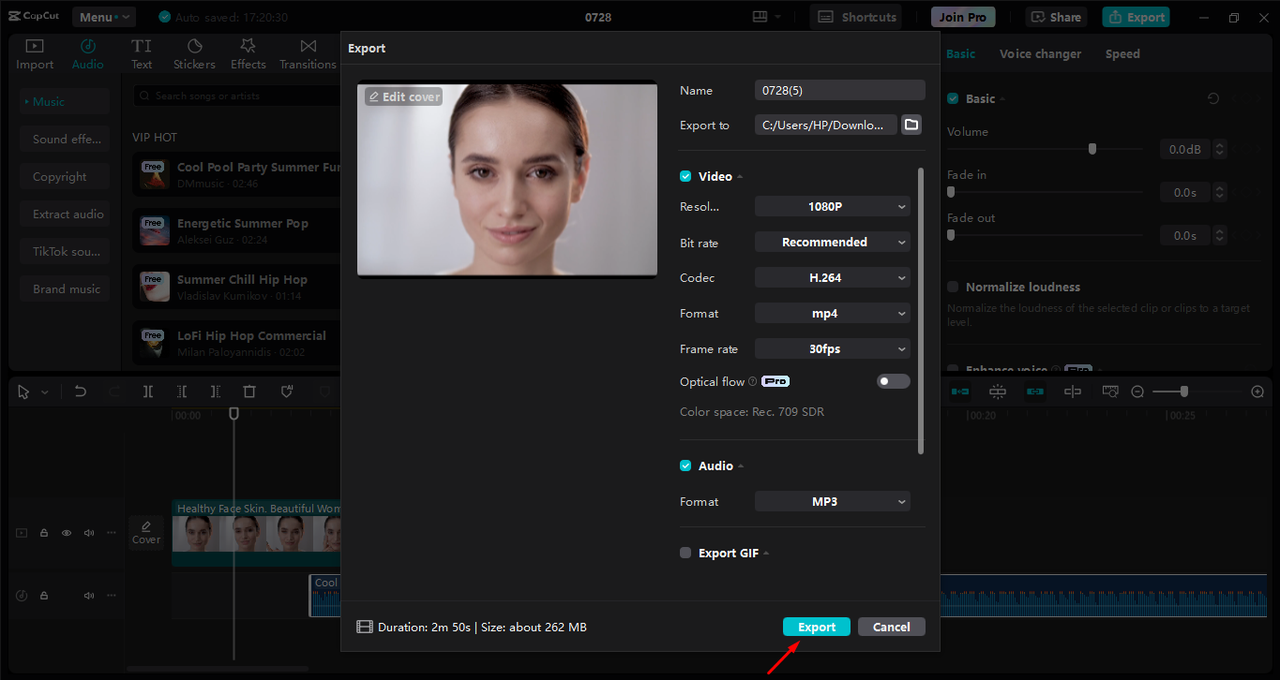Click the timeline zoom out icon

(x=1138, y=392)
